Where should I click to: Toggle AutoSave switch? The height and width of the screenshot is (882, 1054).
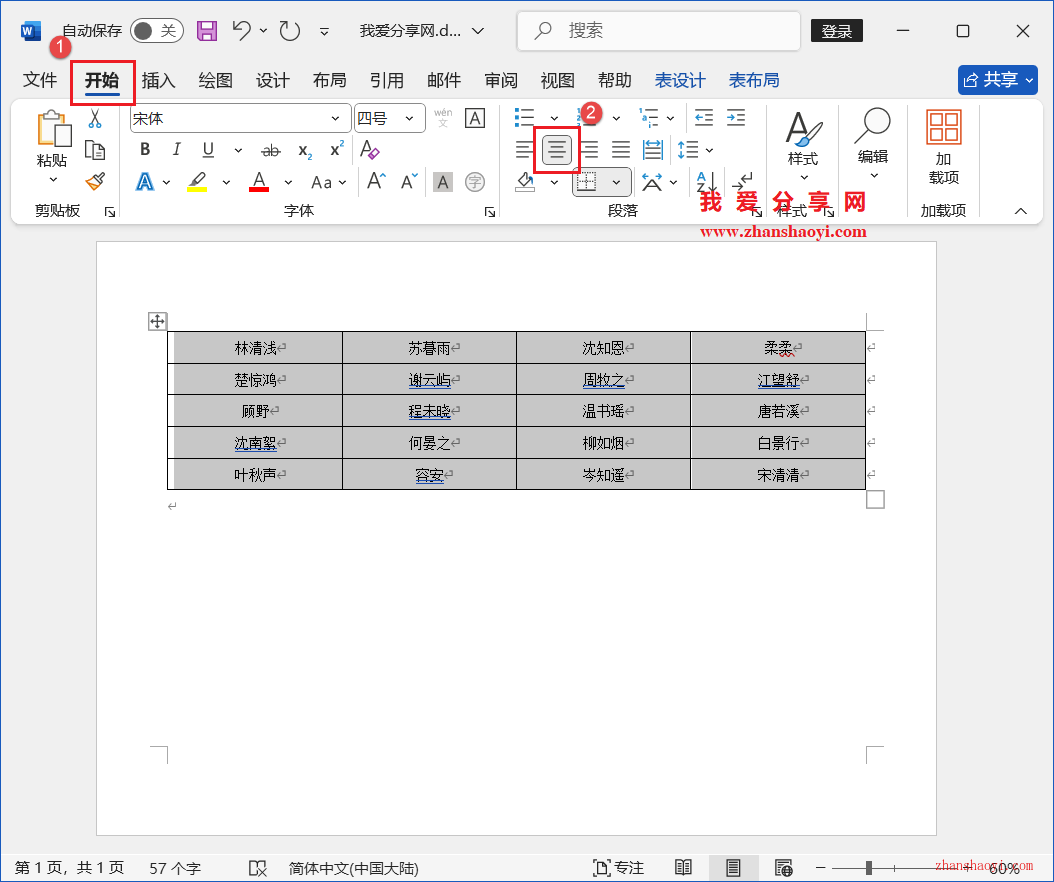pos(157,31)
